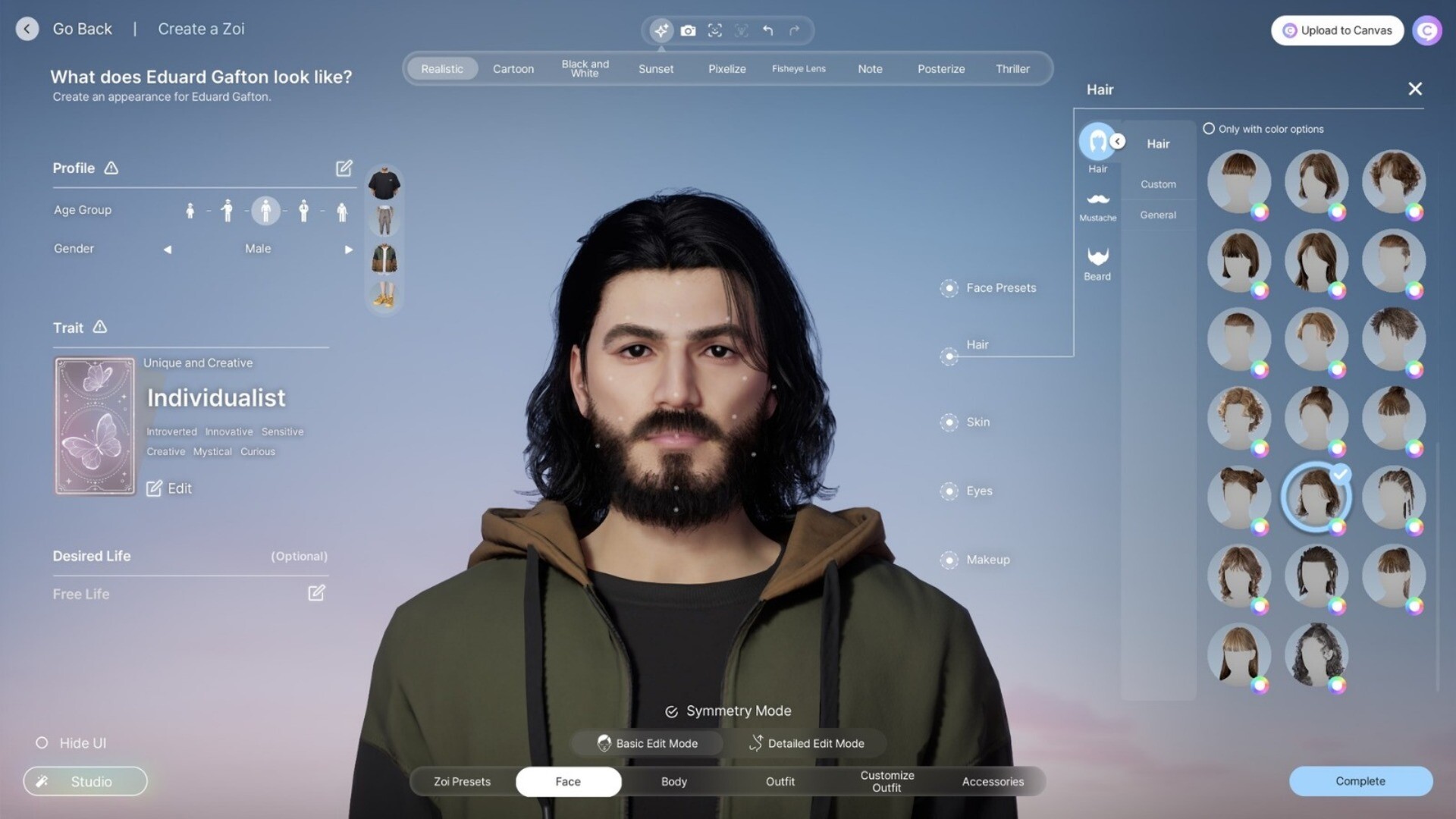This screenshot has width=1456, height=819.
Task: Collapse the hair submenu chevron
Action: coord(1117,141)
